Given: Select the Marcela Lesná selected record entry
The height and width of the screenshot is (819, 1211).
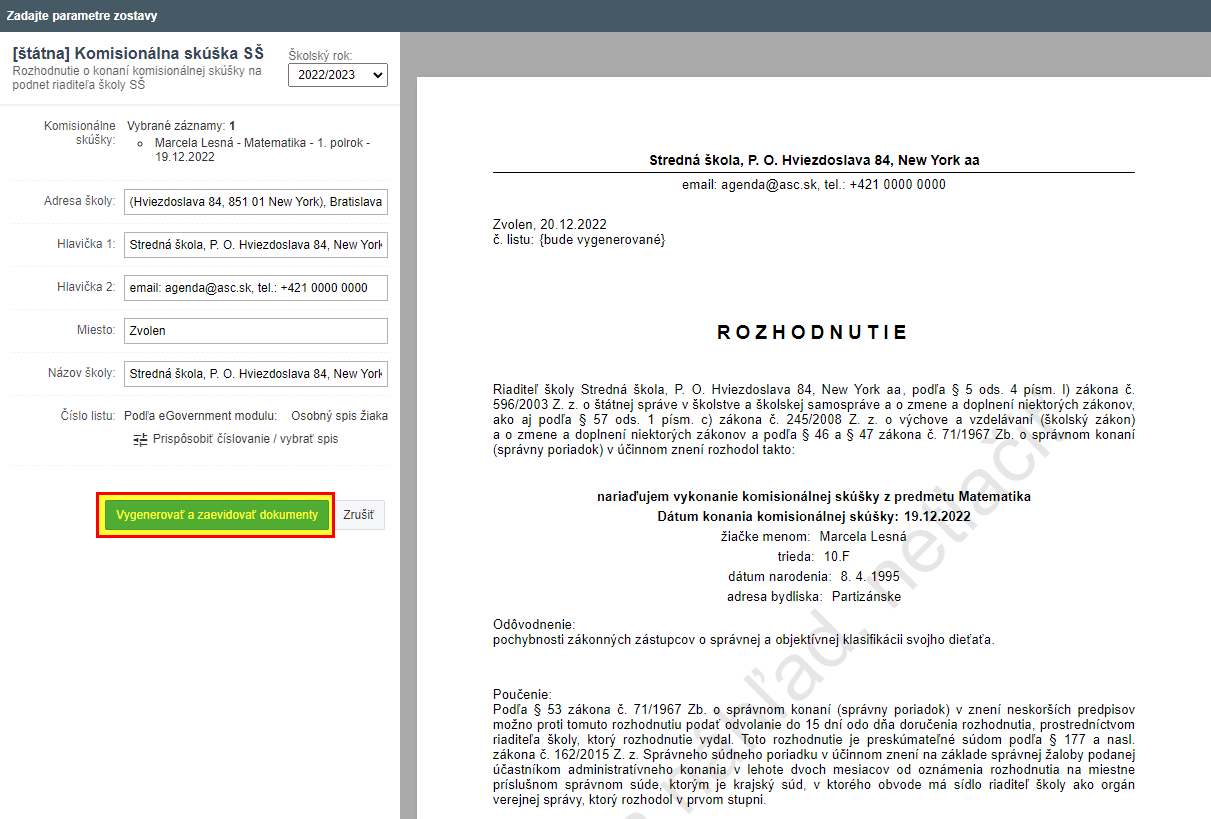Looking at the screenshot, I should (262, 150).
